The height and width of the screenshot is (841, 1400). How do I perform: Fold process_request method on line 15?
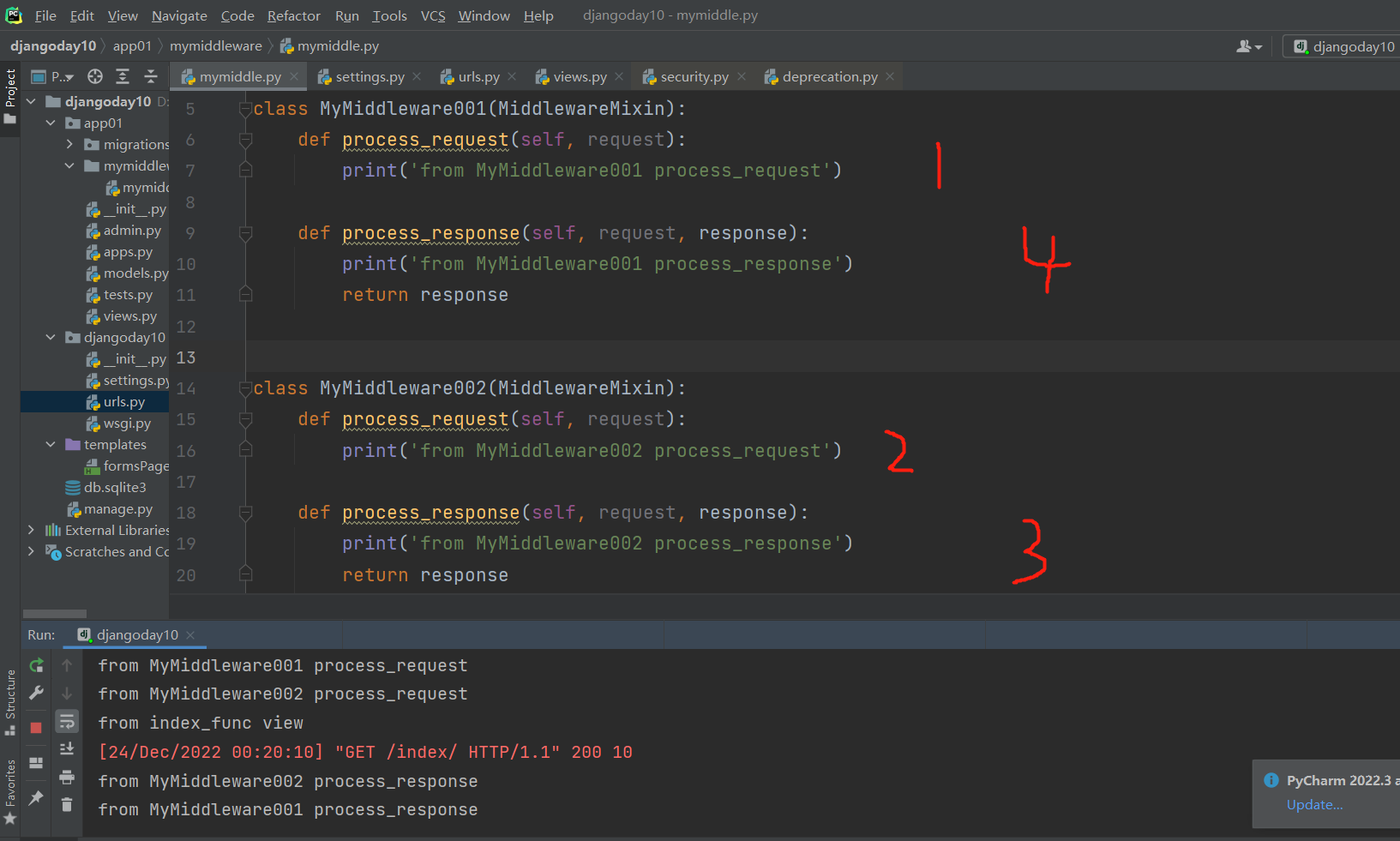tap(245, 418)
